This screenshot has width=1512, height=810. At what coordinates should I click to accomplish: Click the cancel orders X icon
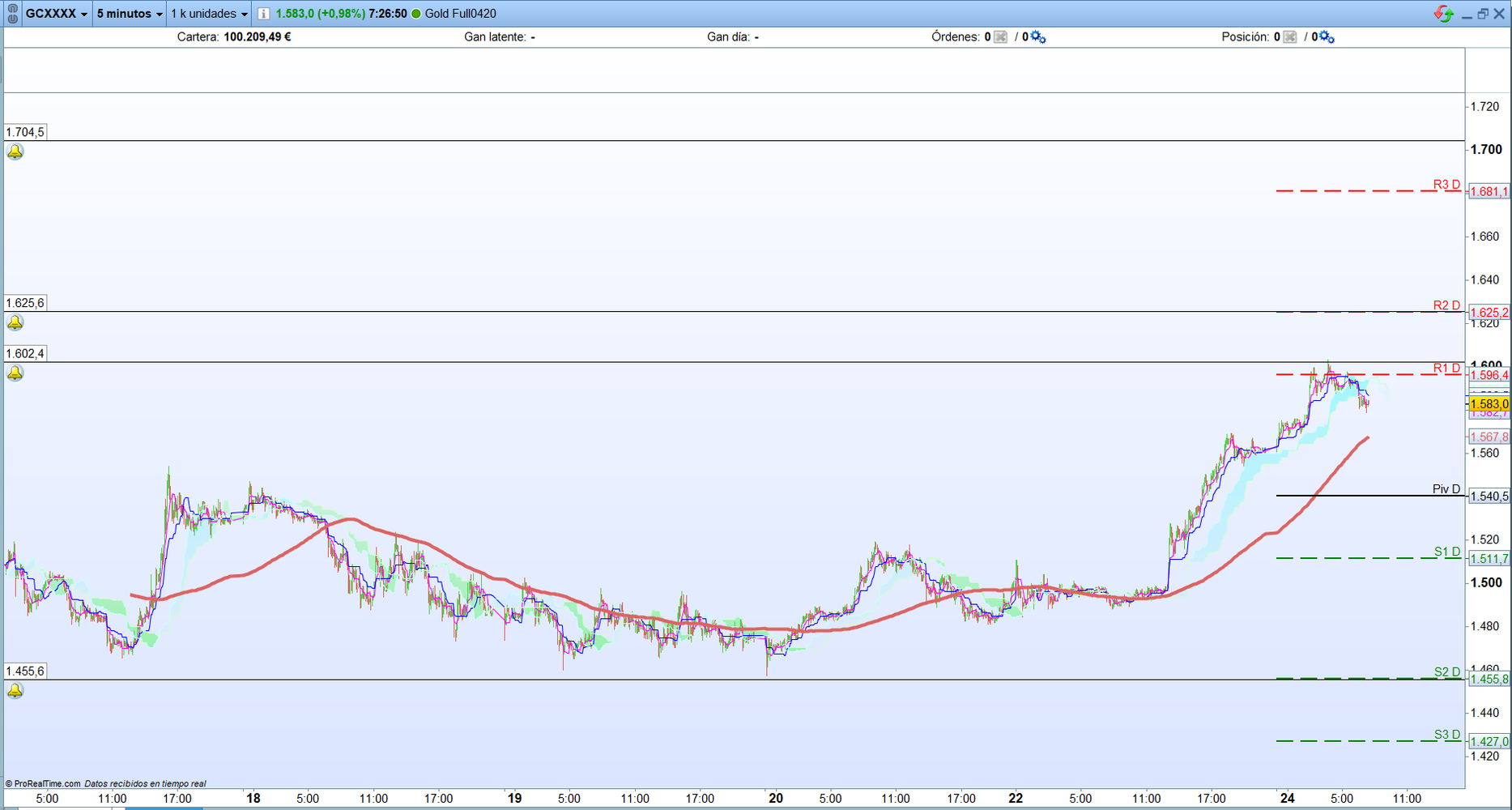click(1001, 37)
